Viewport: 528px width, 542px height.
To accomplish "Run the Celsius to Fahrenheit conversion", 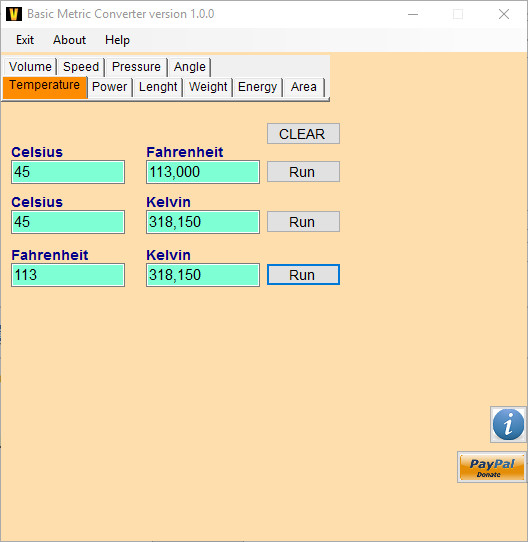I will pos(303,172).
